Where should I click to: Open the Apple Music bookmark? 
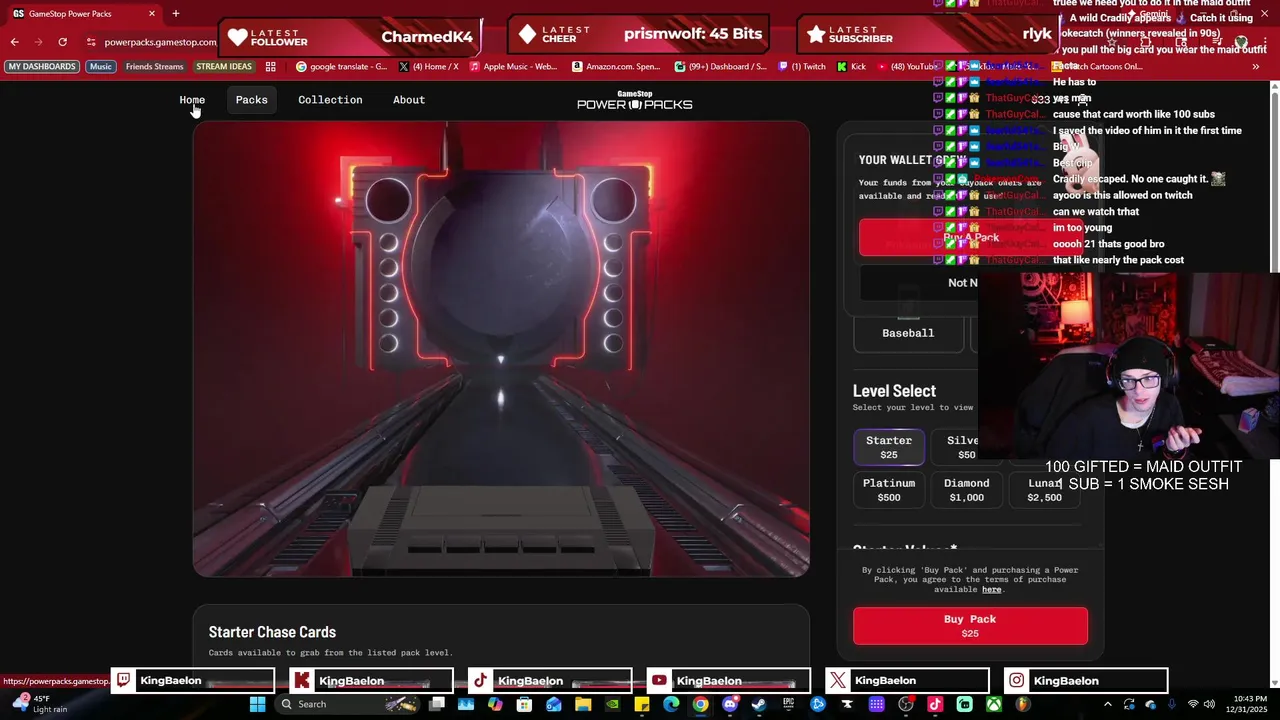[513, 67]
